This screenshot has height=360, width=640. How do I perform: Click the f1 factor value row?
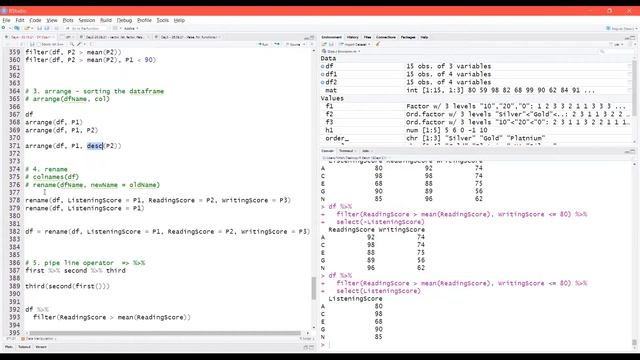pos(476,106)
